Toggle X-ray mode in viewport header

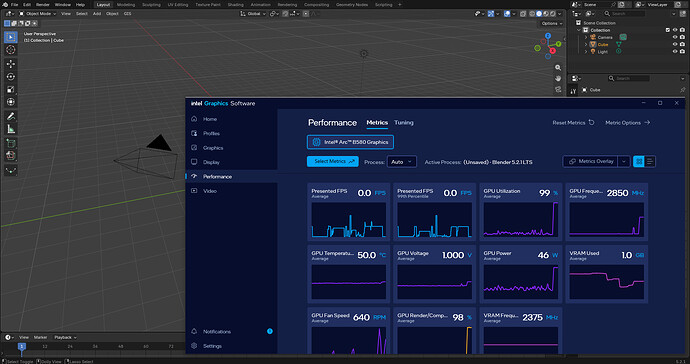pos(523,14)
